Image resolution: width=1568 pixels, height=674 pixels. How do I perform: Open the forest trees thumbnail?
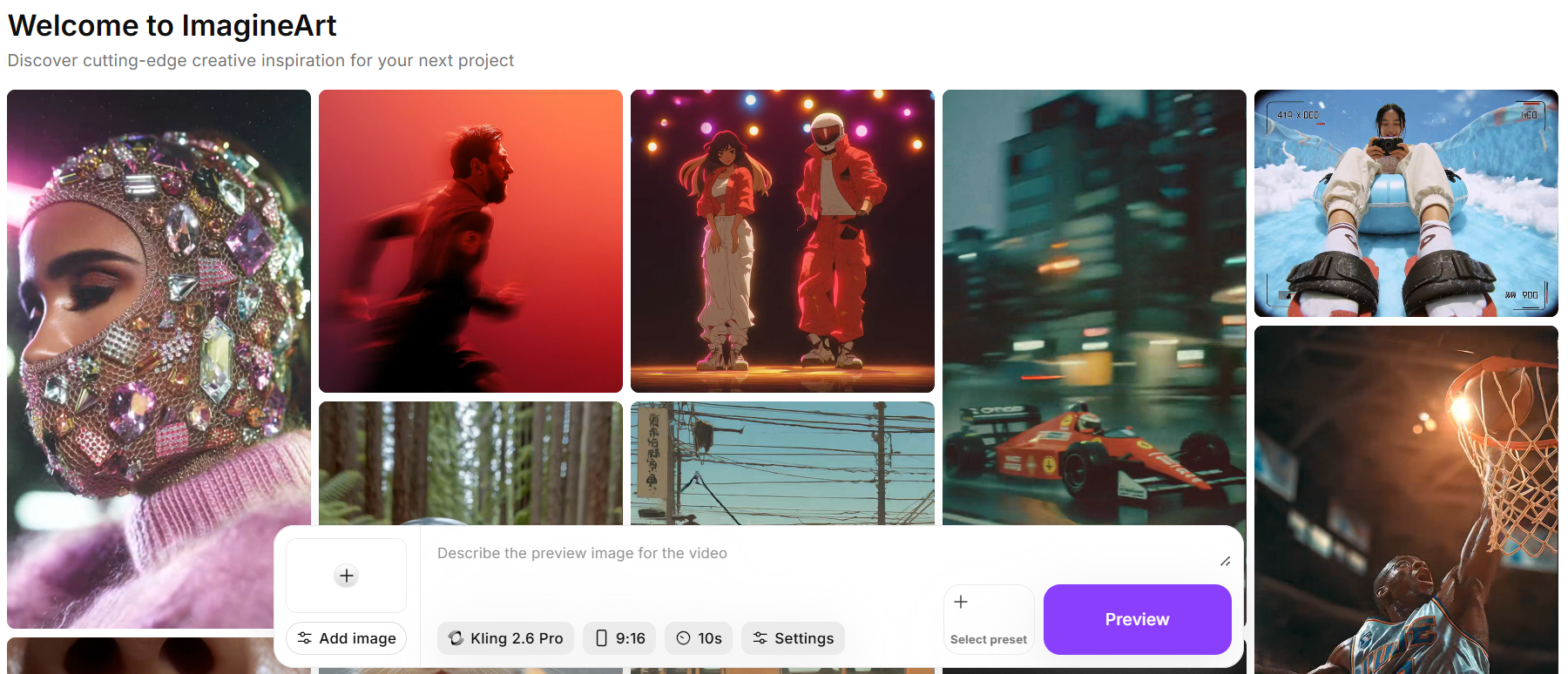point(470,463)
